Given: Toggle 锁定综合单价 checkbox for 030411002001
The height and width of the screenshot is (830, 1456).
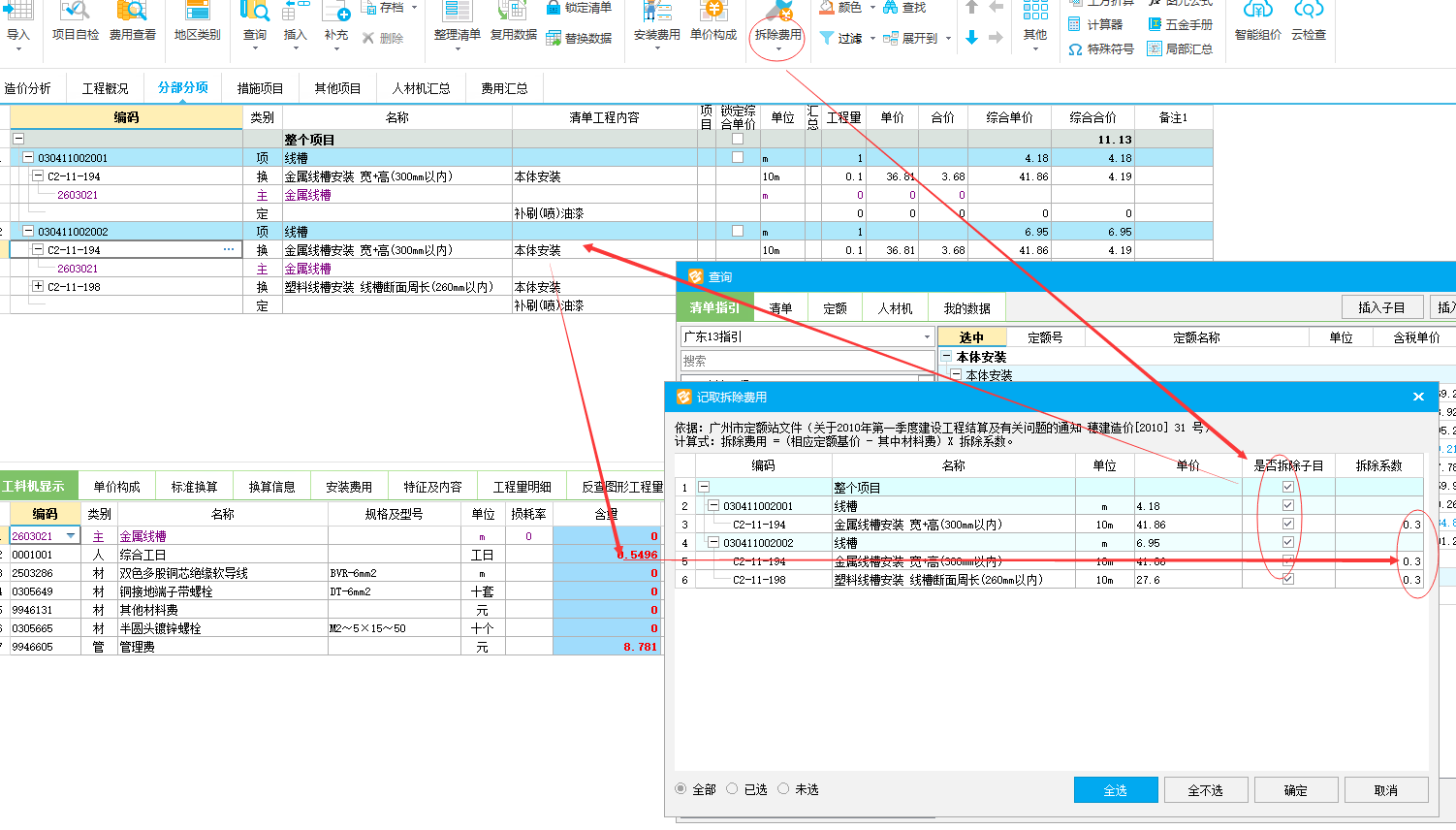Looking at the screenshot, I should click(738, 157).
